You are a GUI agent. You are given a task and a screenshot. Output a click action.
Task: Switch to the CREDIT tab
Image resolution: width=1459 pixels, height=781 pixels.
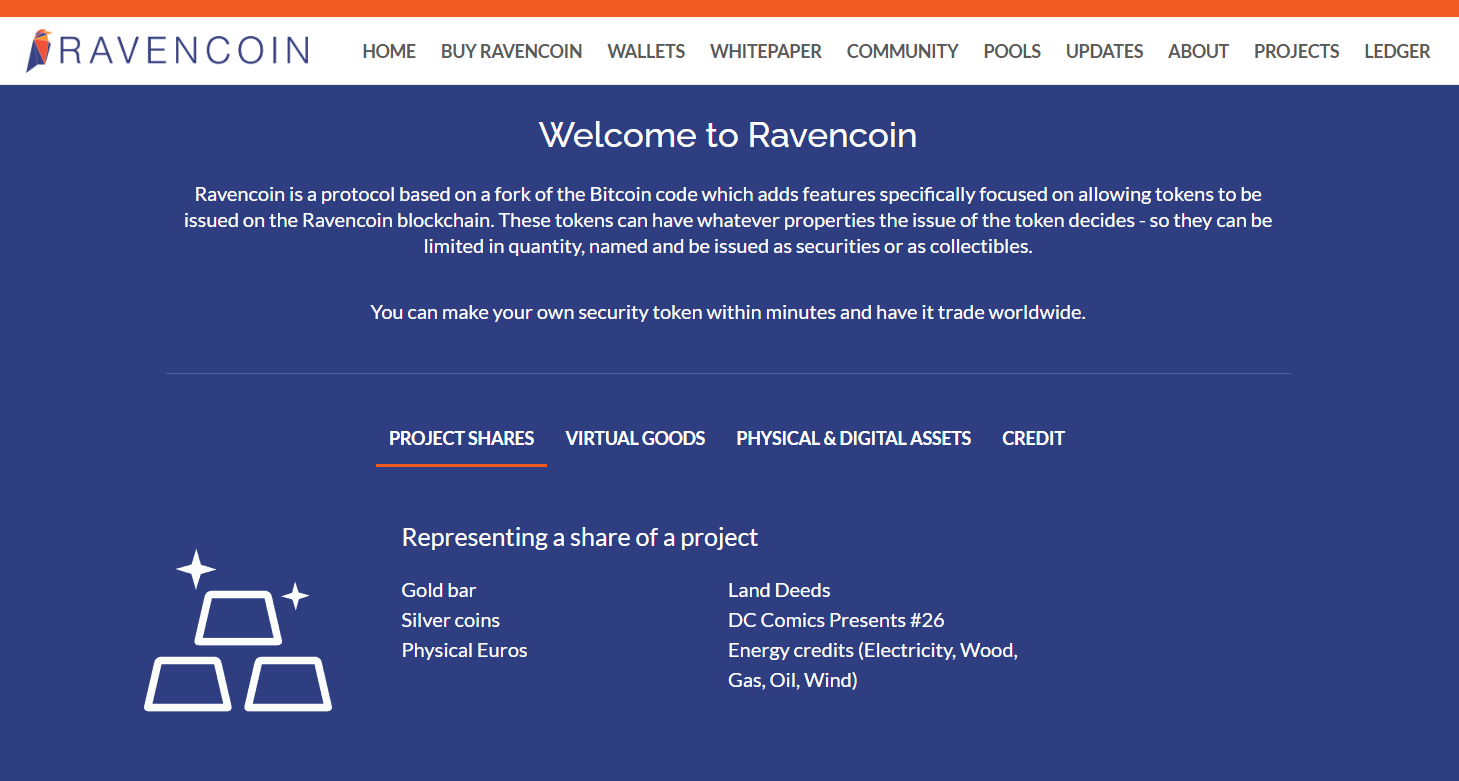pyautogui.click(x=1033, y=438)
